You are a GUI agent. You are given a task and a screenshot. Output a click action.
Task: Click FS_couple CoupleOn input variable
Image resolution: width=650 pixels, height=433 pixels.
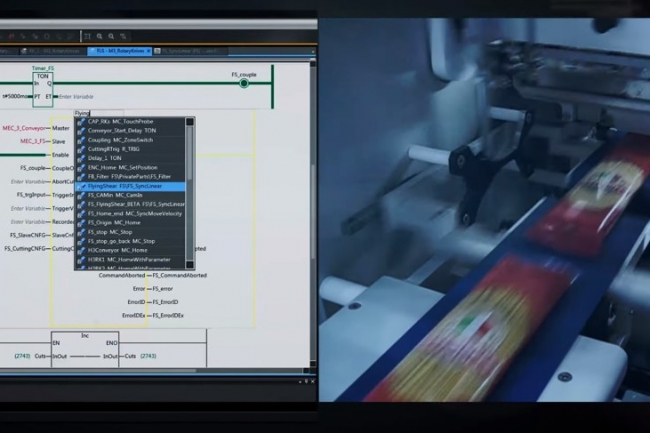click(x=33, y=168)
